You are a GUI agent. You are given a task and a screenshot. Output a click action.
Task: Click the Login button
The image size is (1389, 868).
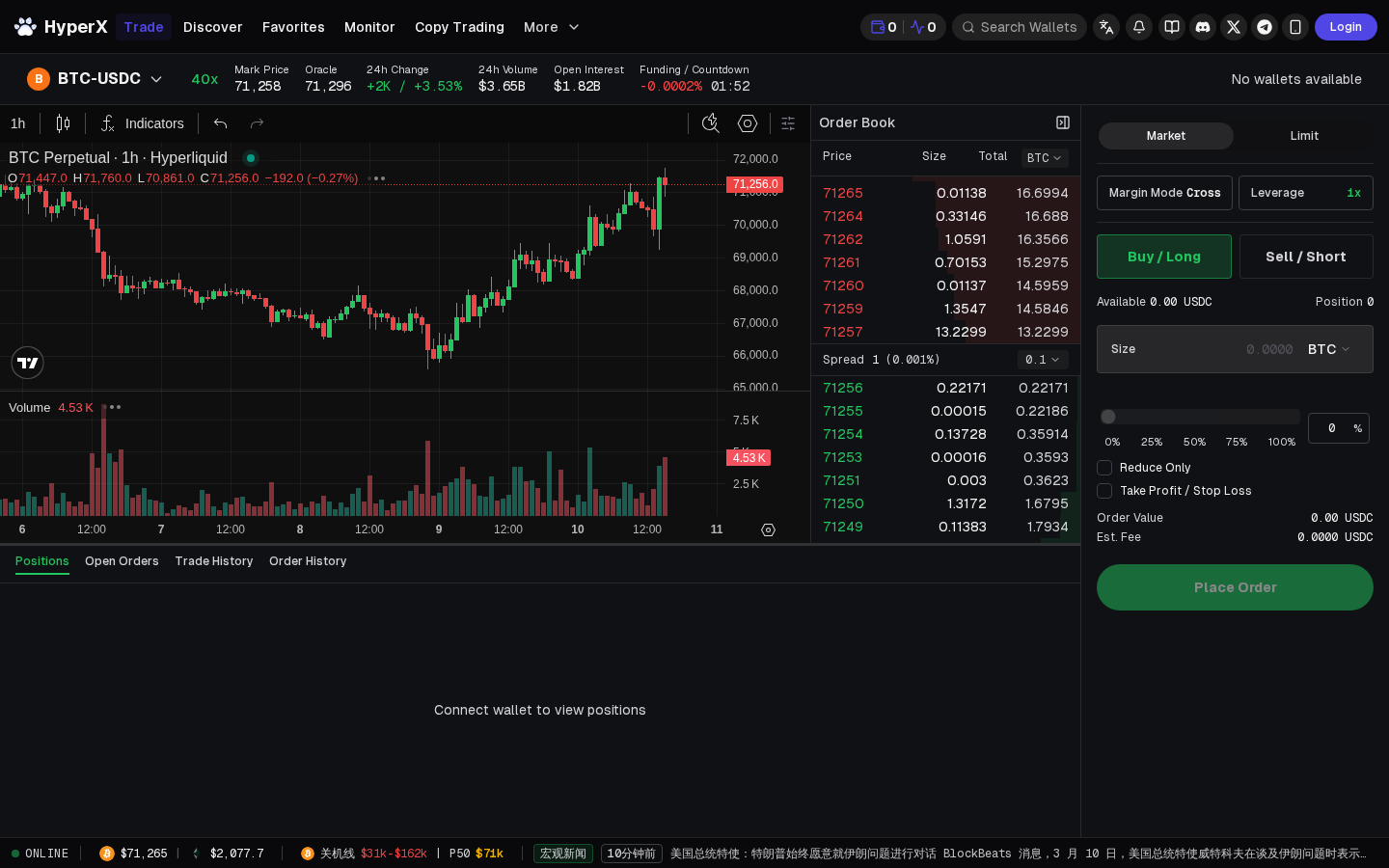click(x=1346, y=27)
